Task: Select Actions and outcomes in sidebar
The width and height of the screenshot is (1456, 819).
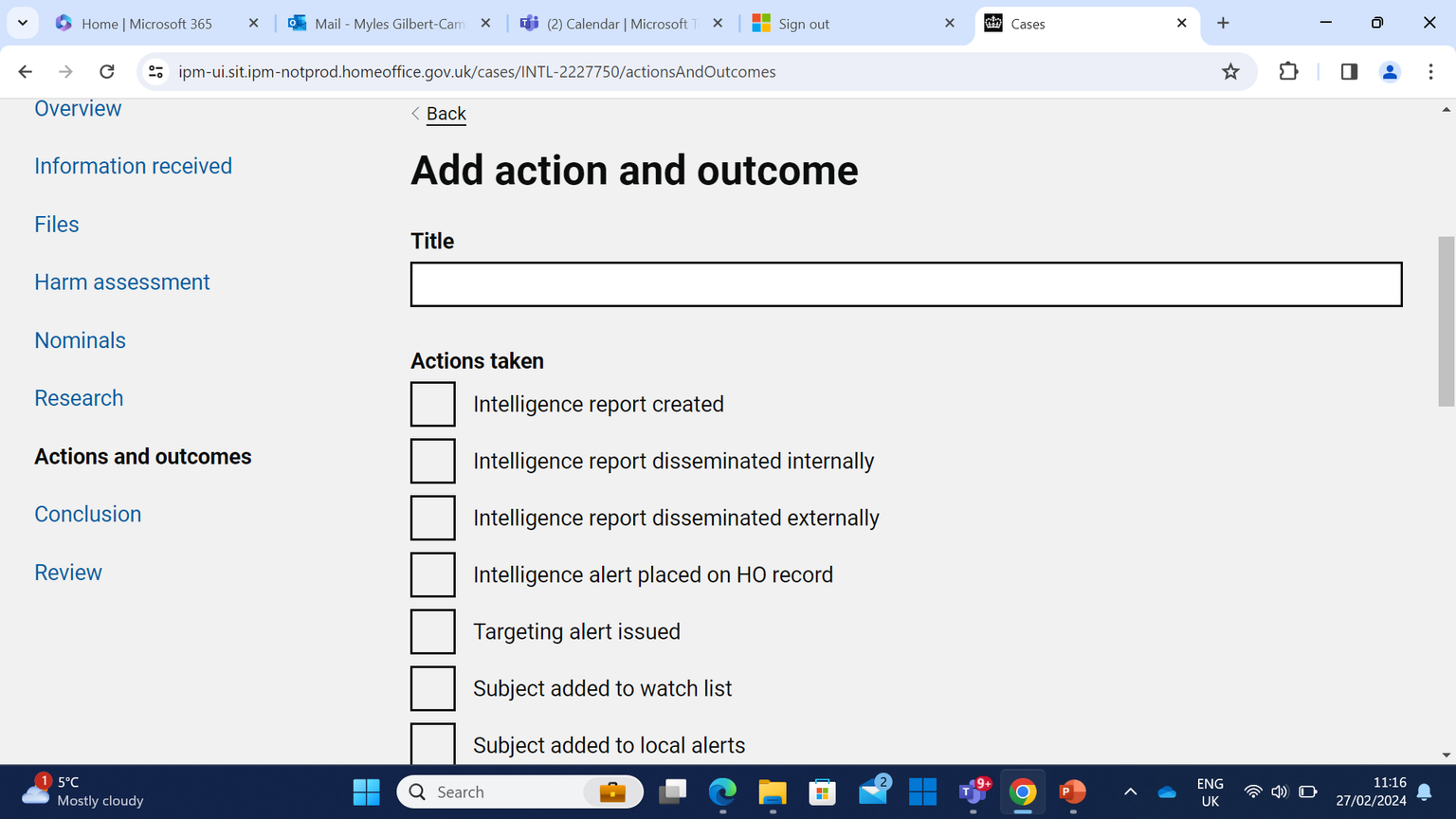Action: point(143,457)
